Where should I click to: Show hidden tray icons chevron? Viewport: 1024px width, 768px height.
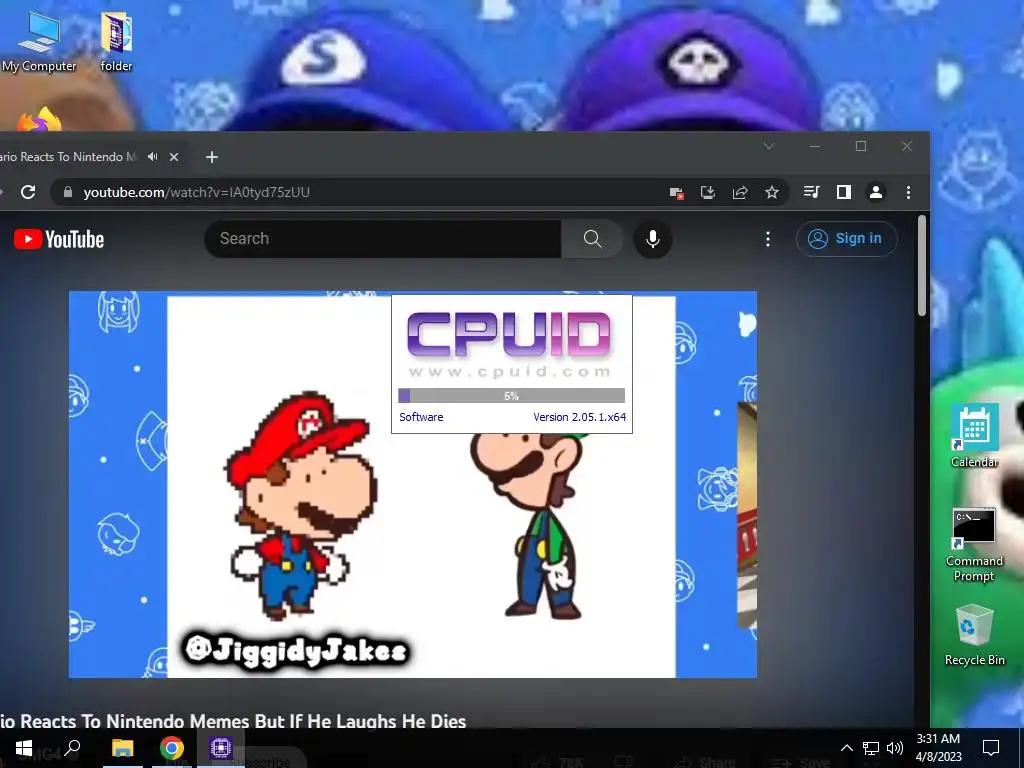(x=846, y=748)
